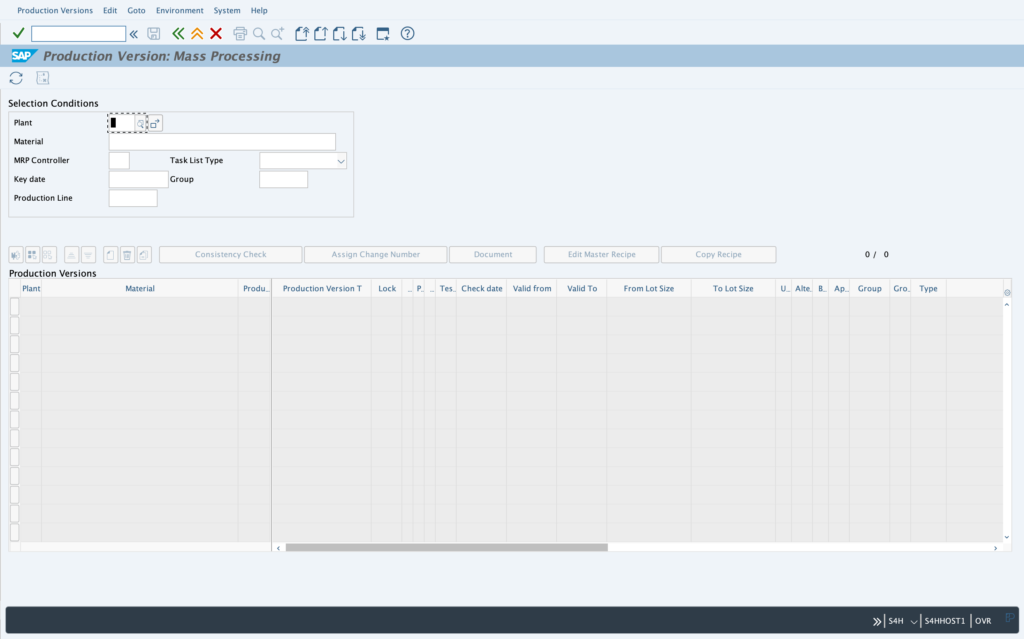Go to Next Page icon

(340, 34)
